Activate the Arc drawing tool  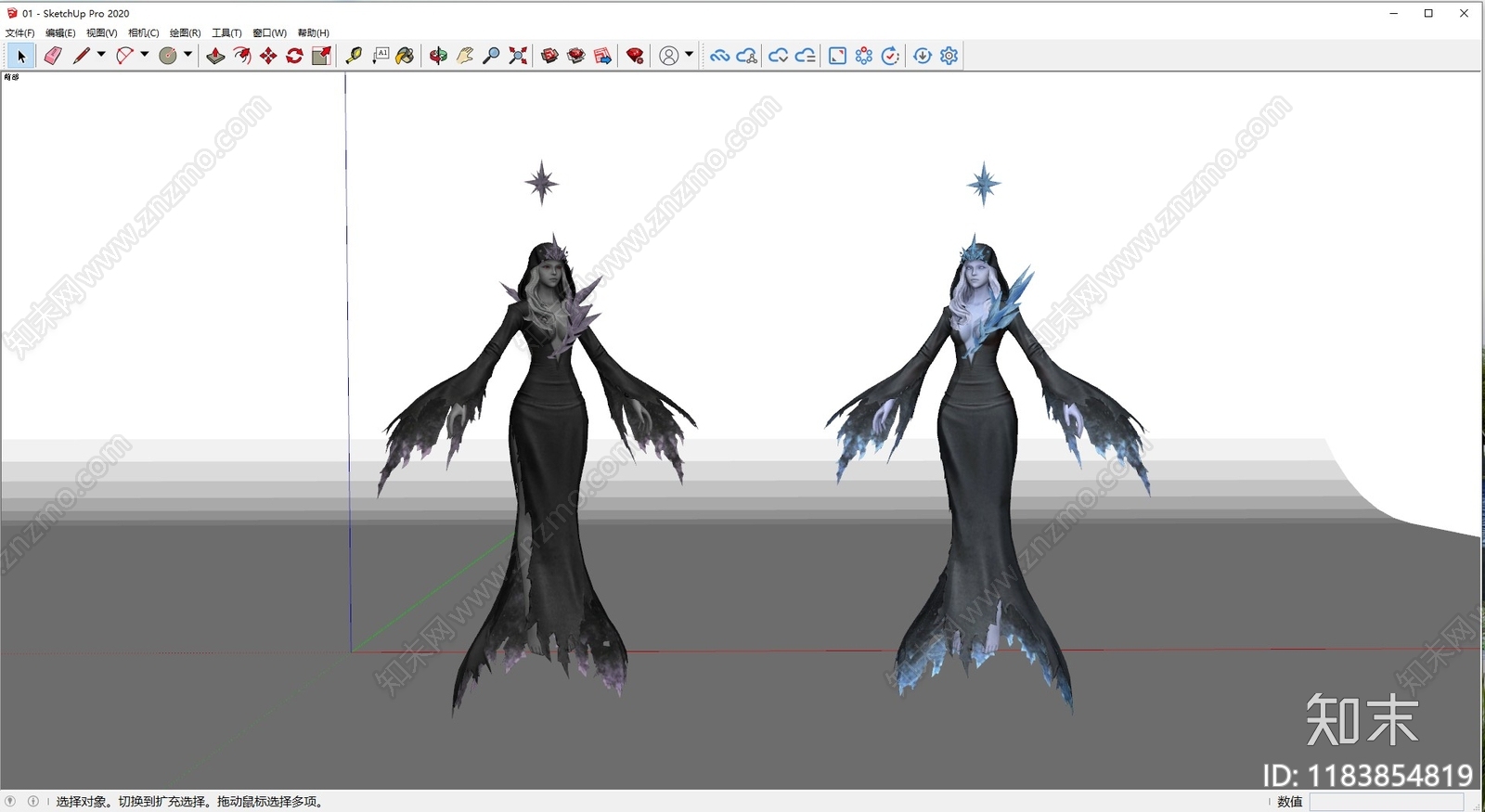(124, 56)
